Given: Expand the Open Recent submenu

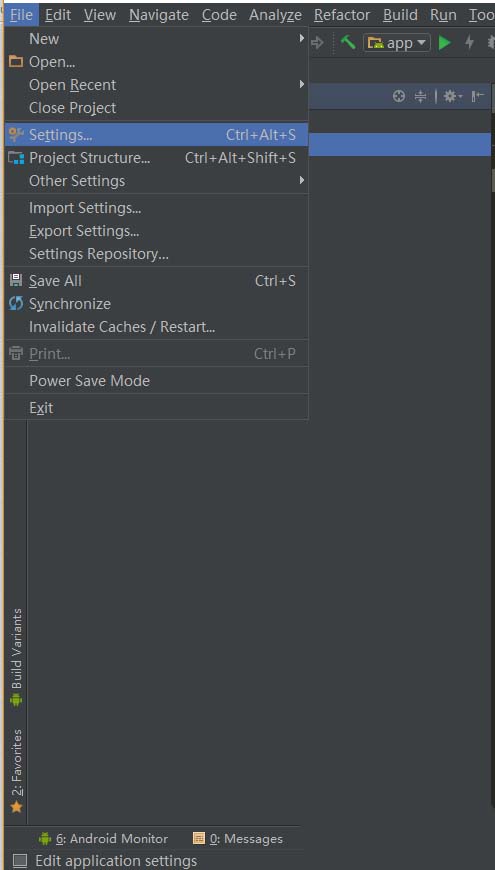Looking at the screenshot, I should click(156, 85).
